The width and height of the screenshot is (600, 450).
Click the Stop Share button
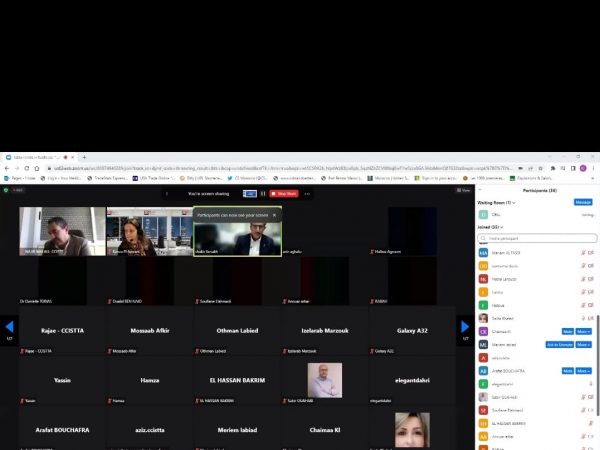(284, 194)
